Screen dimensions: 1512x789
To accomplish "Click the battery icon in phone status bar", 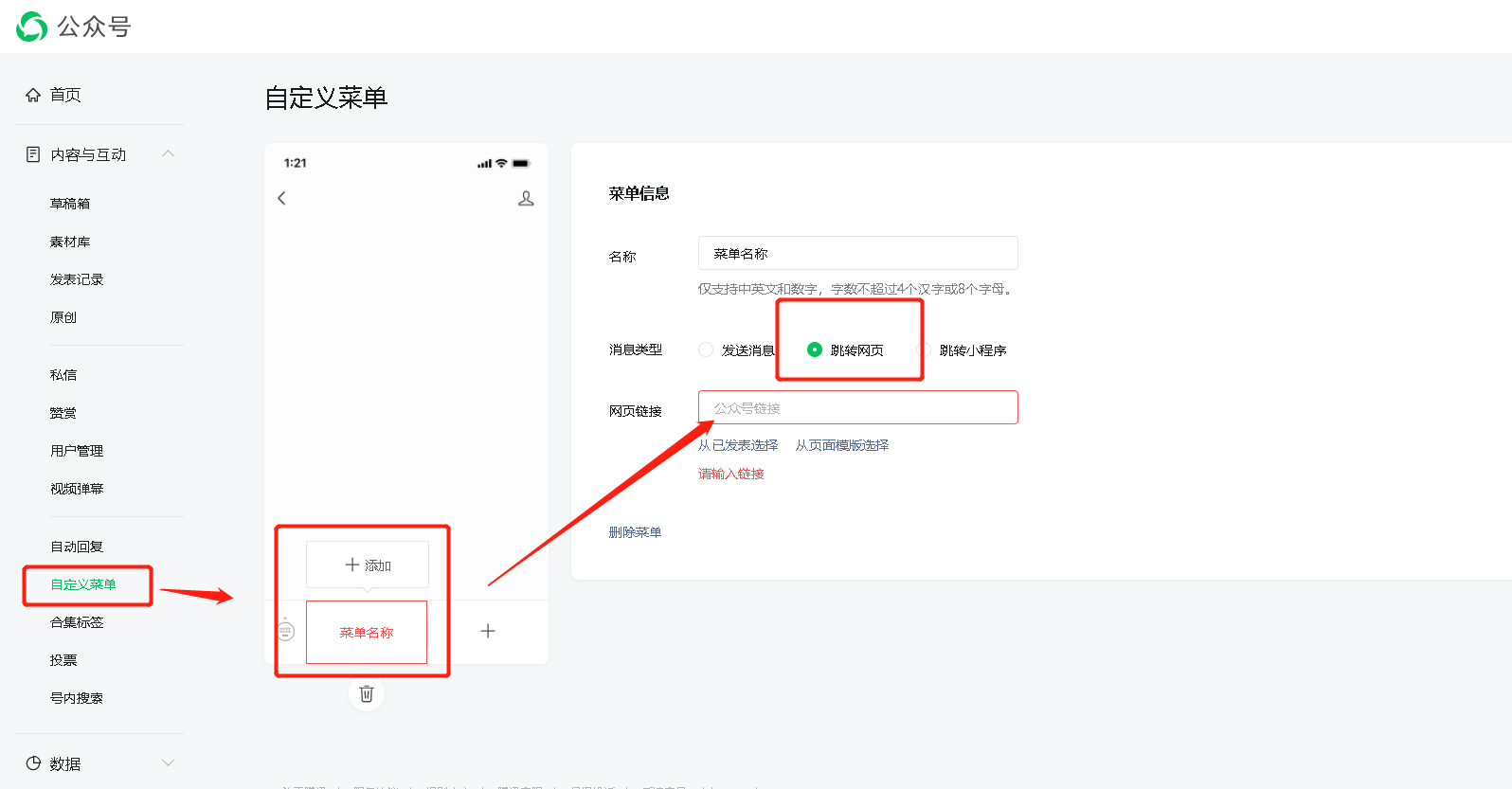I will (x=521, y=163).
